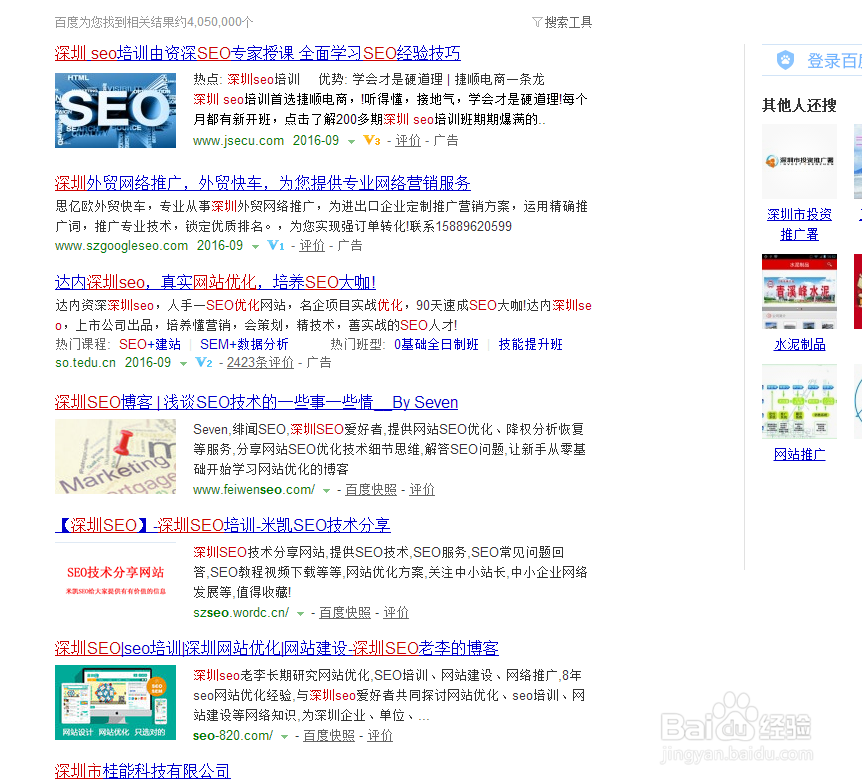The image size is (862, 784).
Task: Click the SEO thumbnail of the jsecu result
Action: tap(115, 111)
